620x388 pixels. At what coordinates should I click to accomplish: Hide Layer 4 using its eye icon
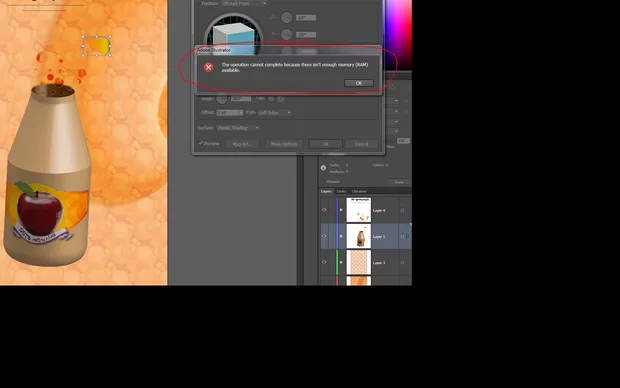click(x=324, y=210)
